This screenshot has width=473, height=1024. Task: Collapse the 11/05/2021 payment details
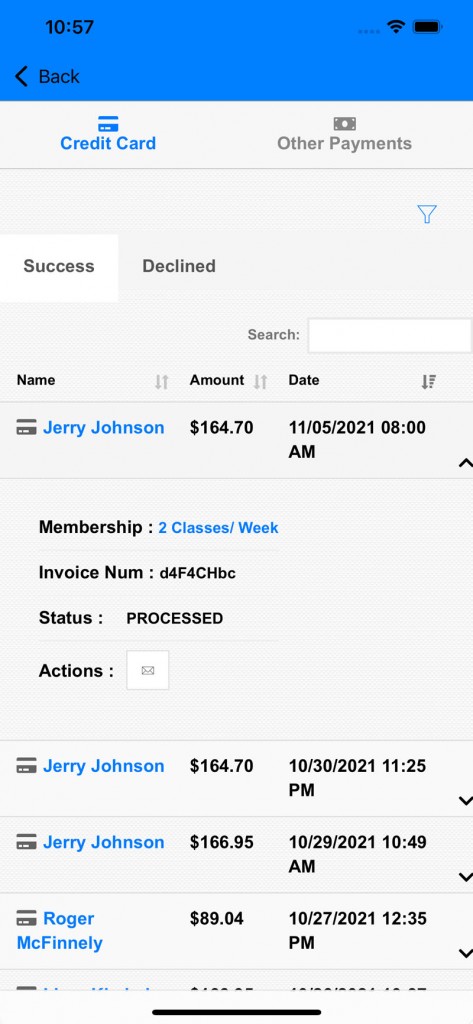pyautogui.click(x=465, y=463)
